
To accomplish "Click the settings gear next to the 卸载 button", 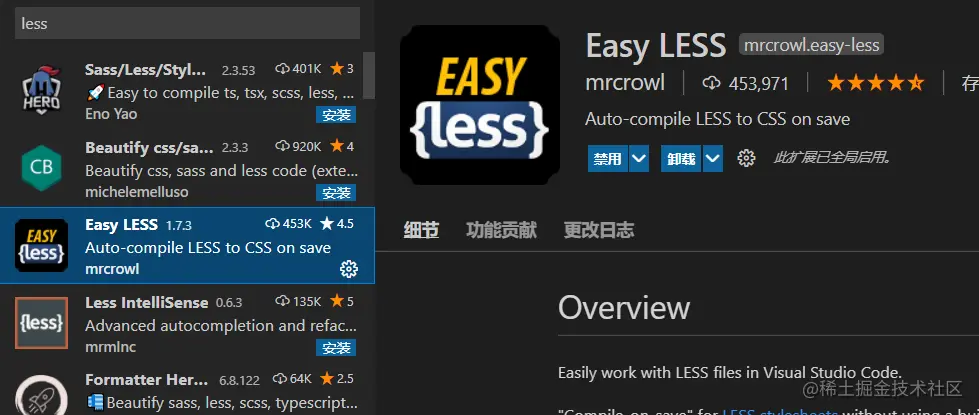I will click(745, 158).
